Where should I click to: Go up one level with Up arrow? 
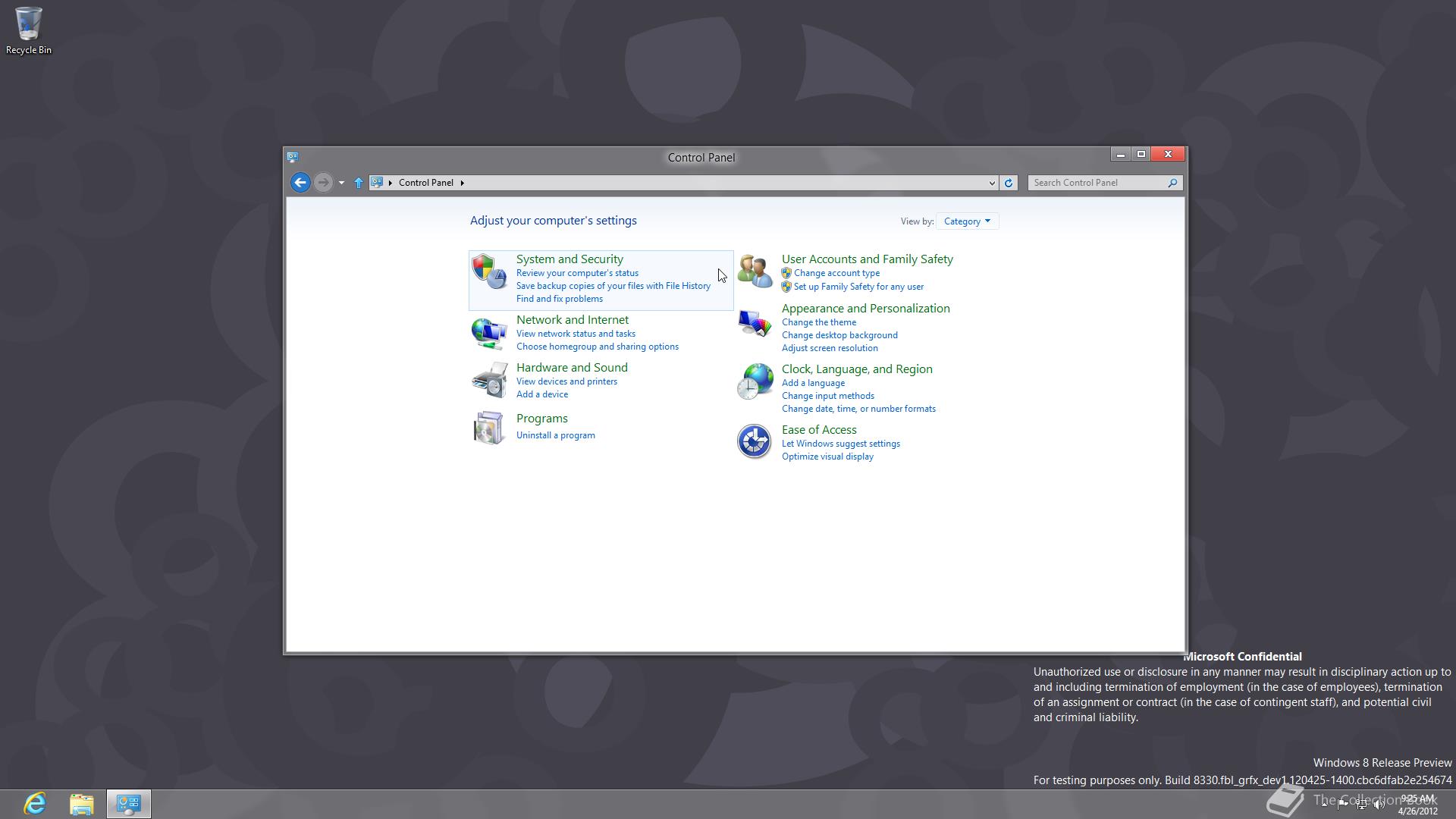click(359, 183)
